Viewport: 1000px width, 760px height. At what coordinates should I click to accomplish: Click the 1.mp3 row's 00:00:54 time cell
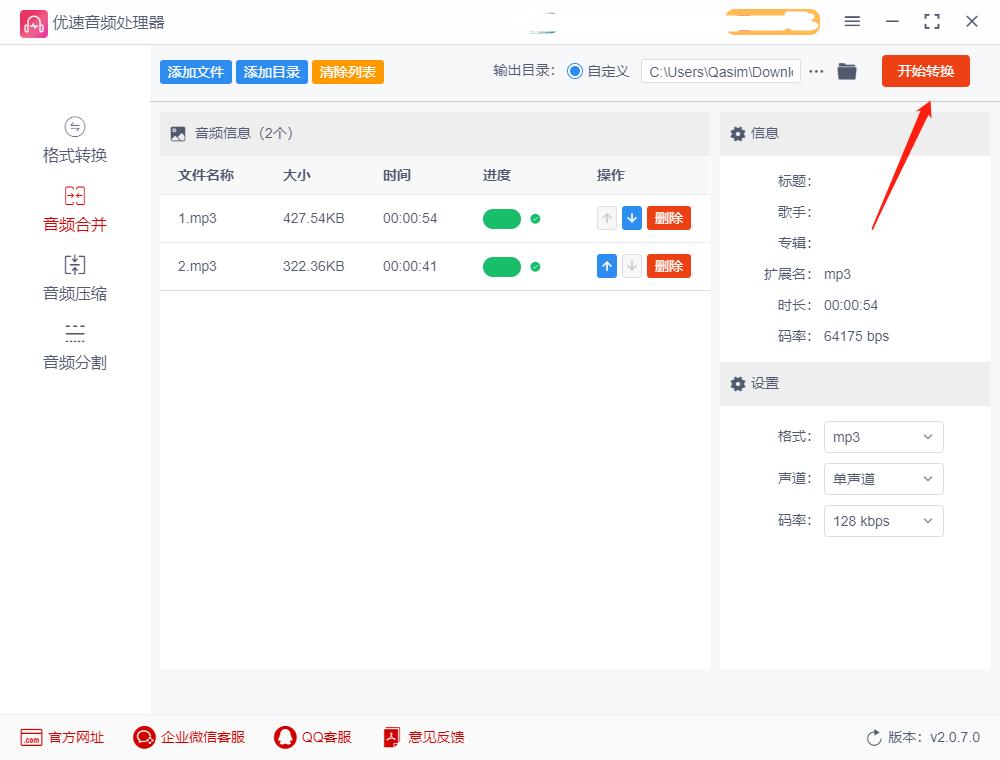pos(410,218)
